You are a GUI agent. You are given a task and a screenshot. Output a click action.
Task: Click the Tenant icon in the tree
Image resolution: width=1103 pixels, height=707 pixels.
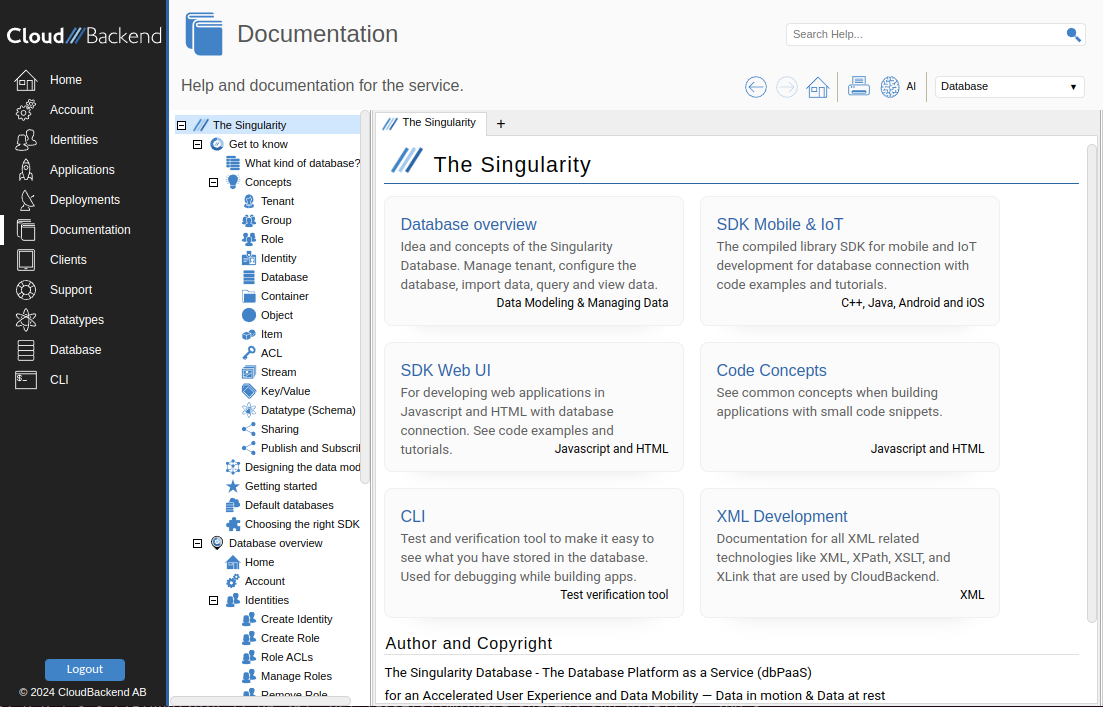[x=249, y=201]
